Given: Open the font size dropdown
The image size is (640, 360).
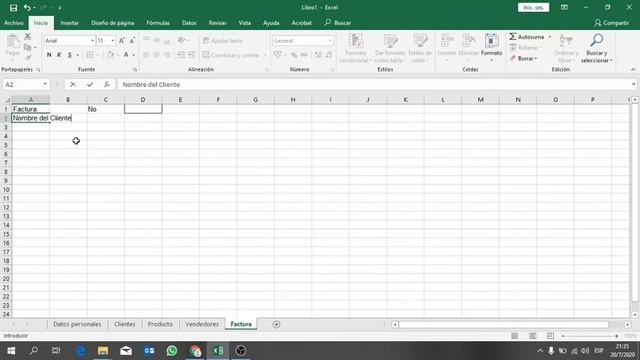Looking at the screenshot, I should coord(113,41).
